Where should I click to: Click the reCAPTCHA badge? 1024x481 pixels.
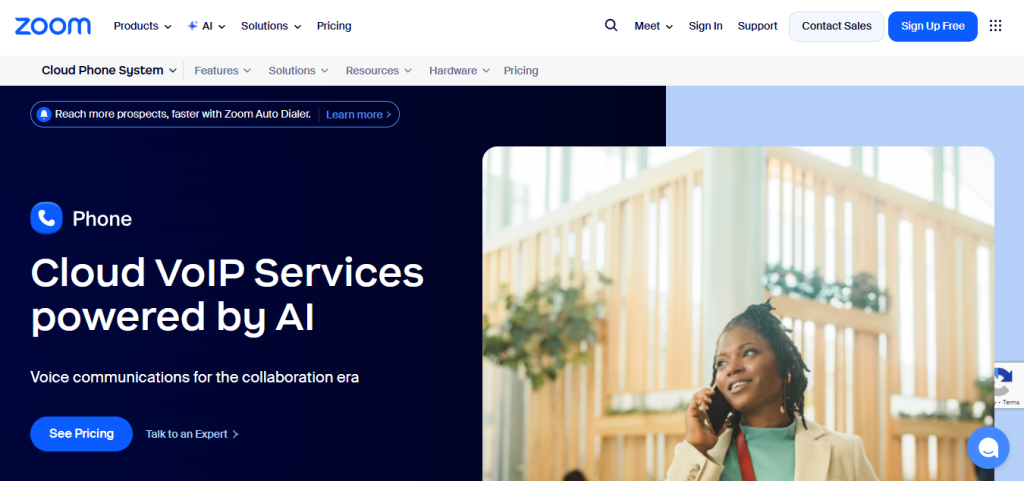pyautogui.click(x=1010, y=386)
